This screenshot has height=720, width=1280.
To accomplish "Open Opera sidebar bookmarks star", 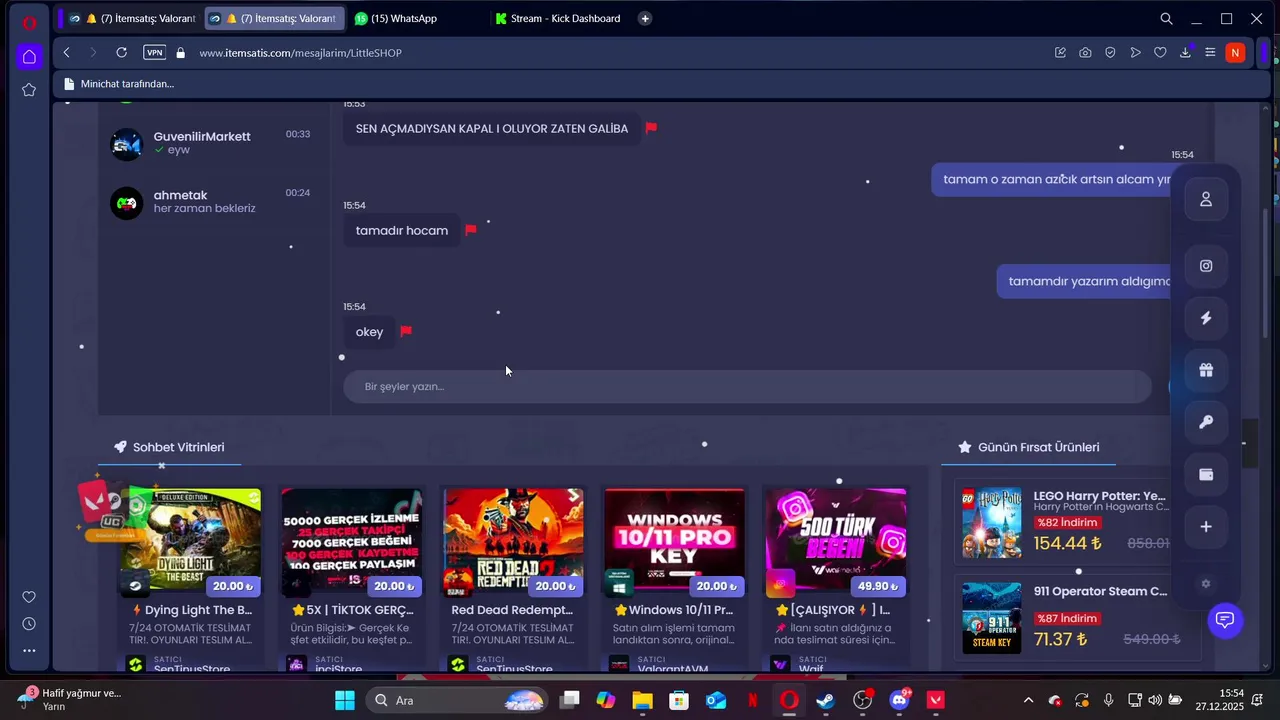I will tap(29, 90).
